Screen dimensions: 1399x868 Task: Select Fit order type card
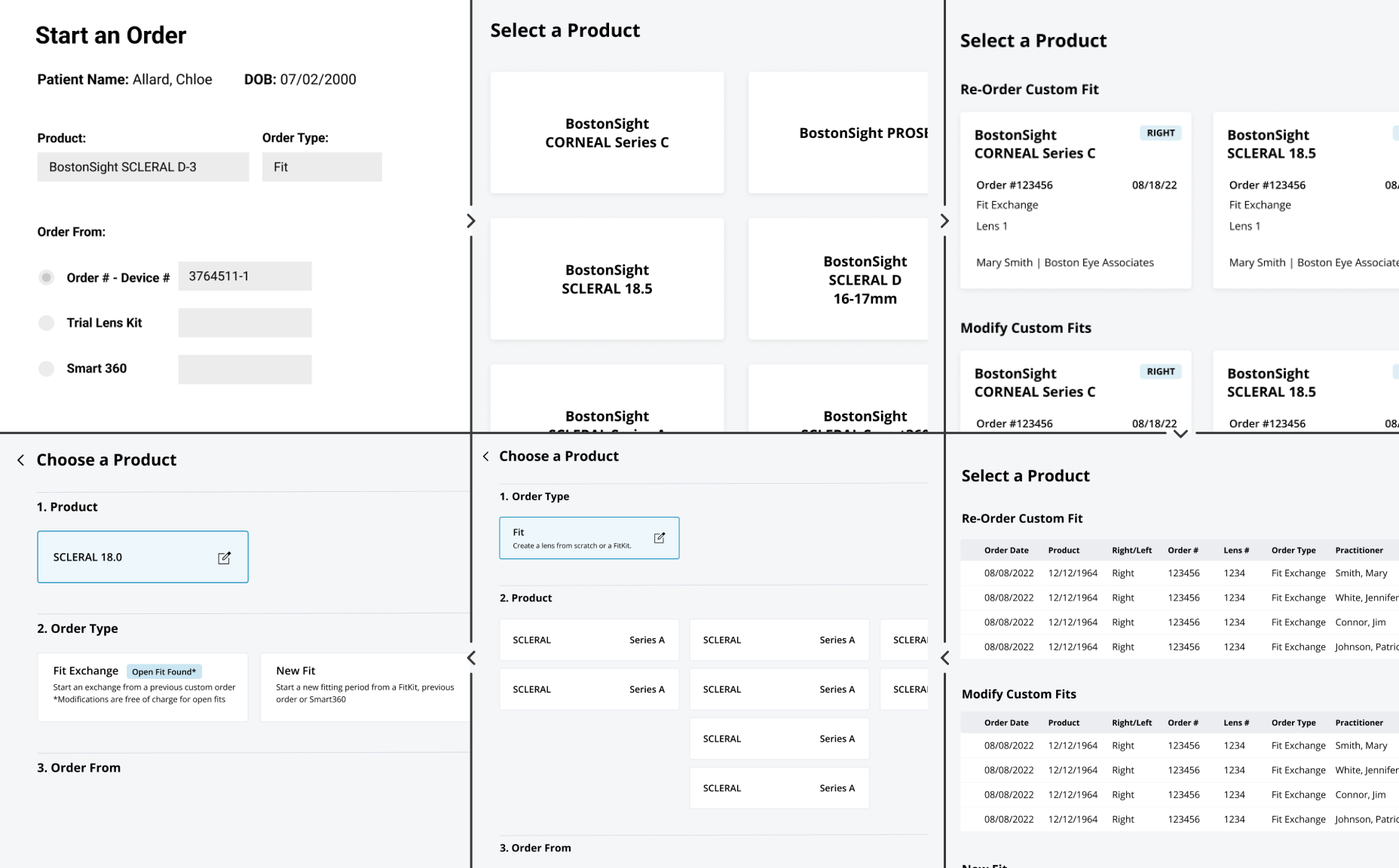pyautogui.click(x=589, y=538)
